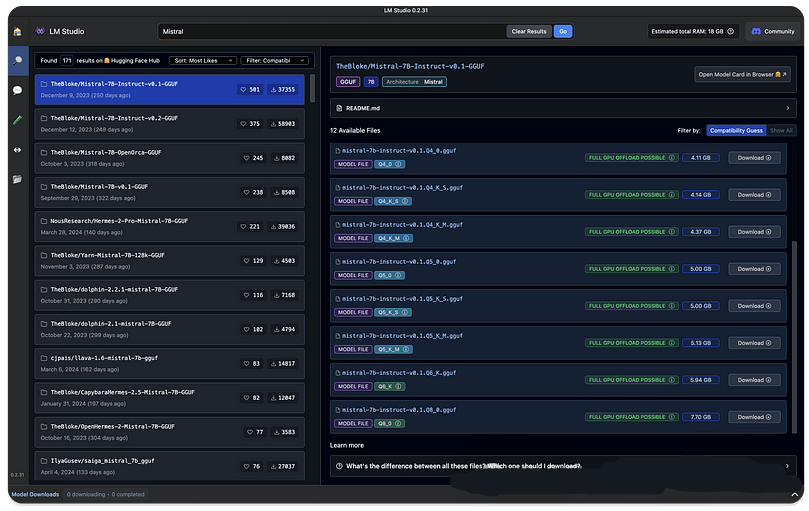Click the available files list scrollbar
This screenshot has width=809, height=511.
pos(794,337)
